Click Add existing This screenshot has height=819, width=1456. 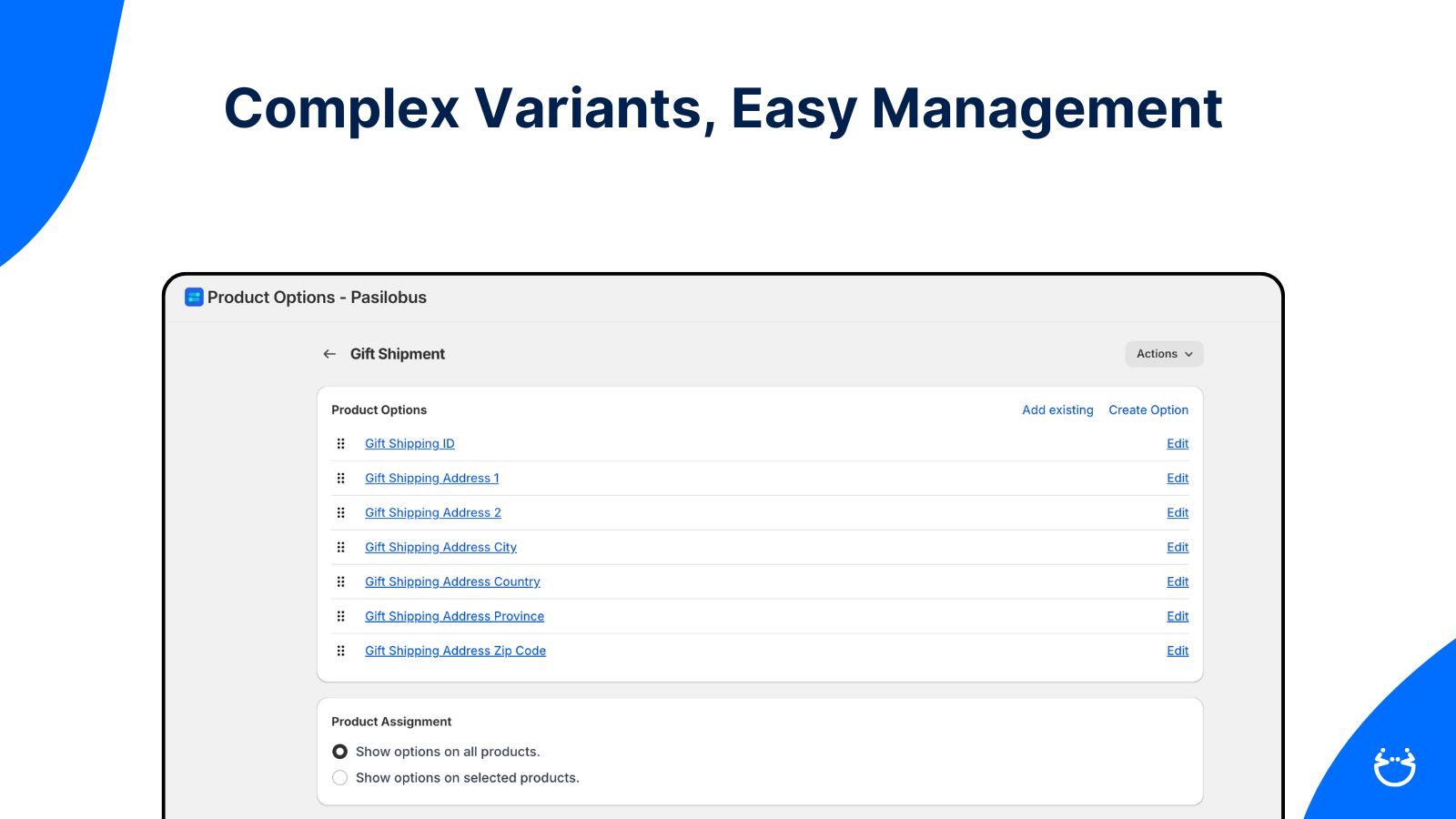[1057, 409]
